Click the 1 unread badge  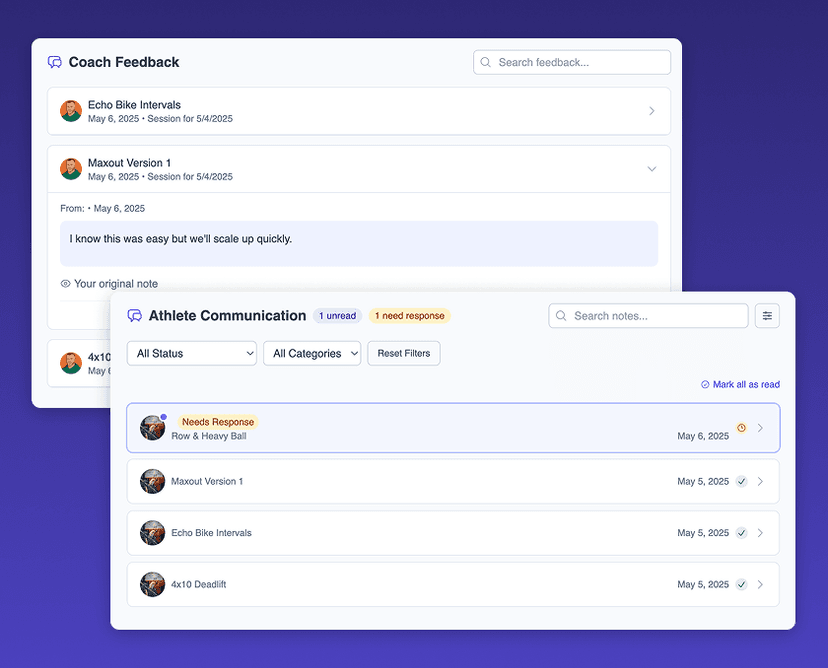[x=337, y=316]
